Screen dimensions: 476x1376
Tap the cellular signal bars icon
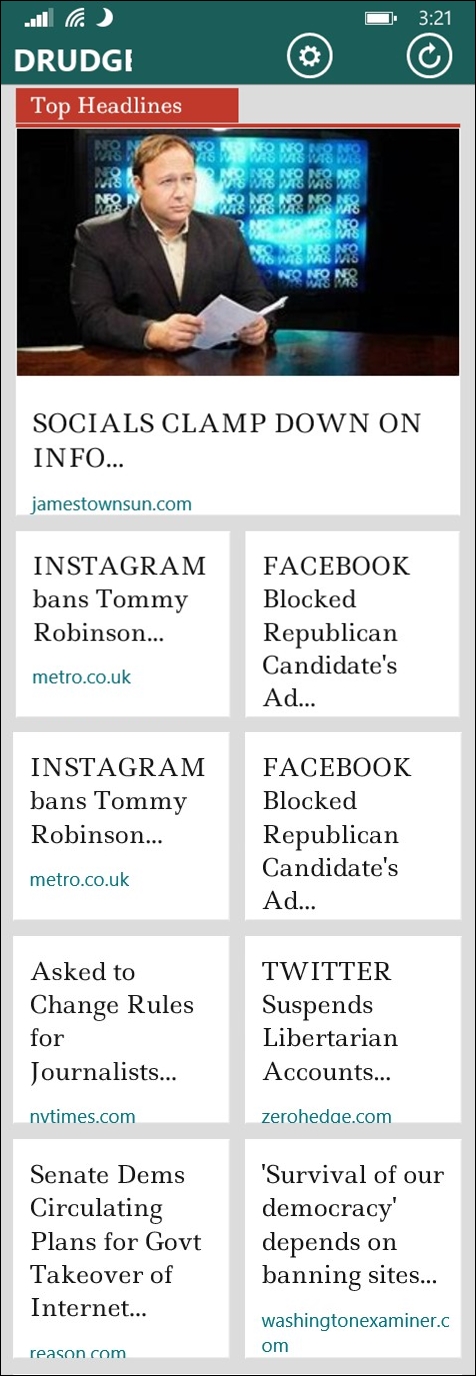coord(39,18)
